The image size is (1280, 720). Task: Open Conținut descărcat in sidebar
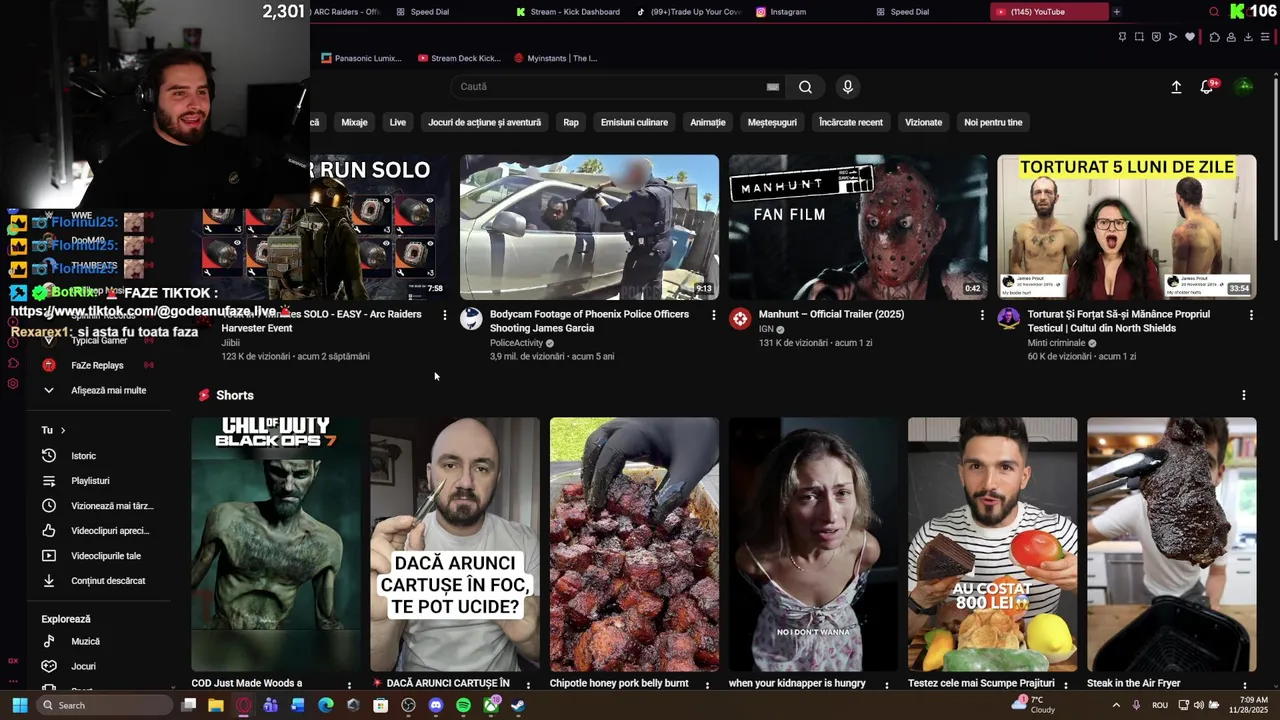(x=98, y=581)
